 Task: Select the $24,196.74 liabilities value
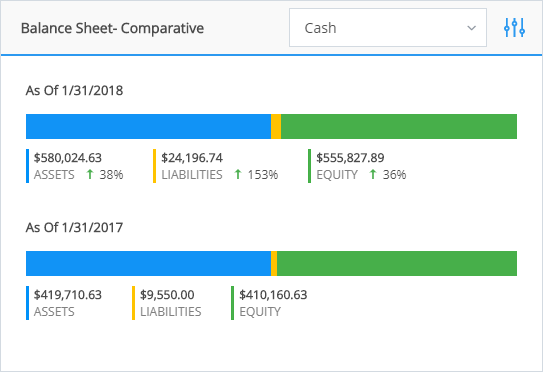pos(192,158)
